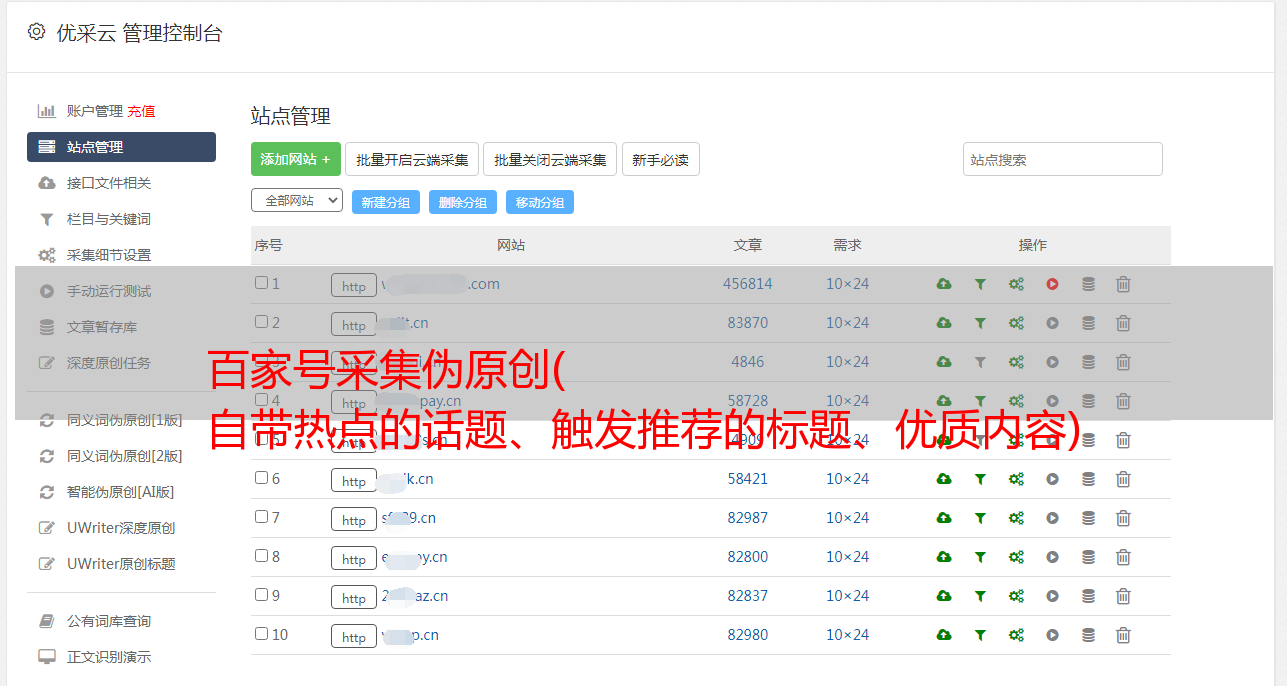Click the green filter icon in row 8
The height and width of the screenshot is (686, 1287).
click(980, 557)
